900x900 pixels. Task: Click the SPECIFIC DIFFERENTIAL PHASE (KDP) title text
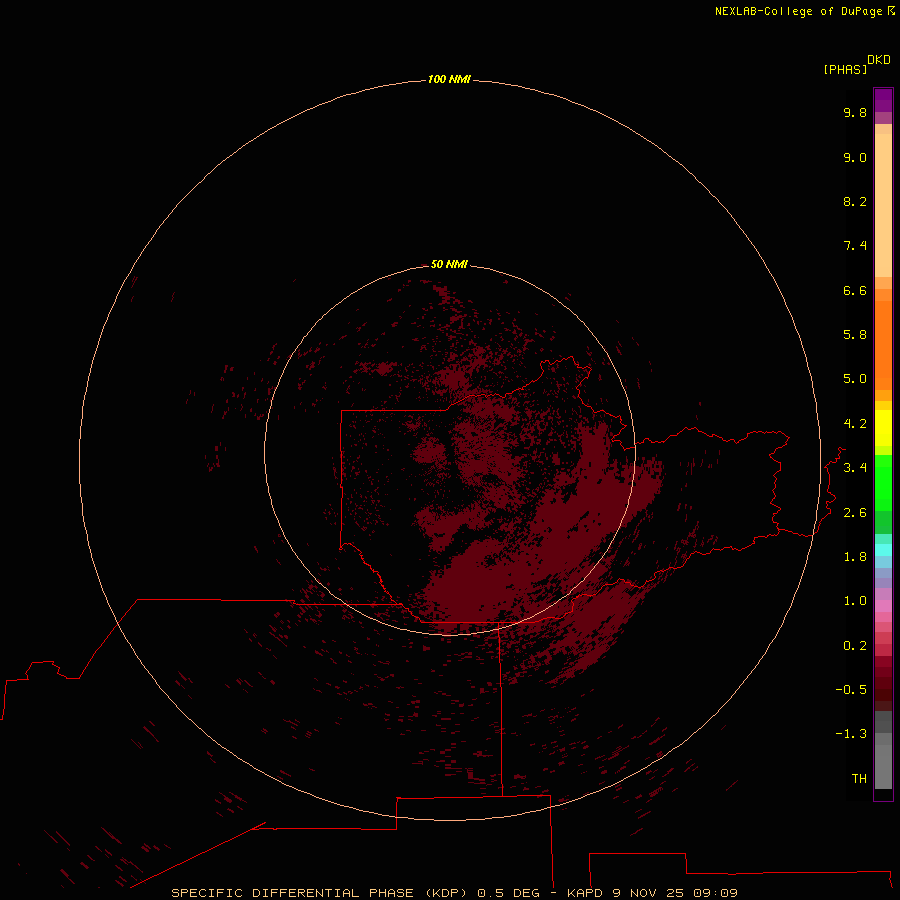[x=319, y=893]
